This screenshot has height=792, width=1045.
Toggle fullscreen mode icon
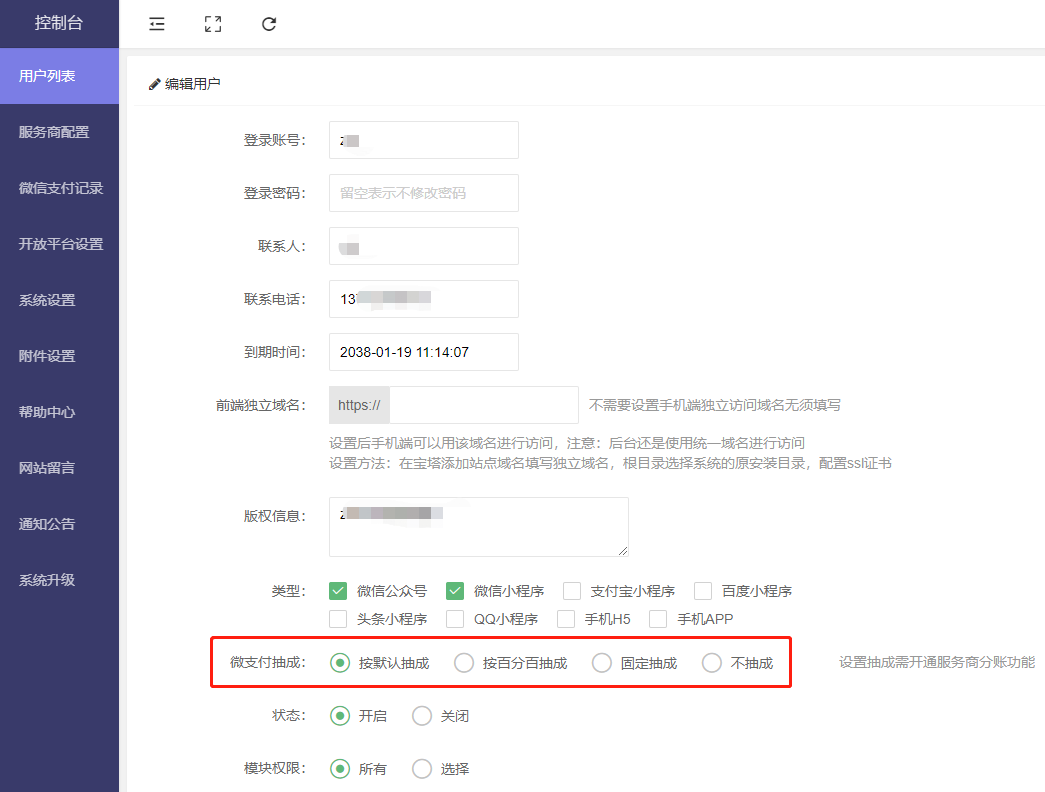212,24
